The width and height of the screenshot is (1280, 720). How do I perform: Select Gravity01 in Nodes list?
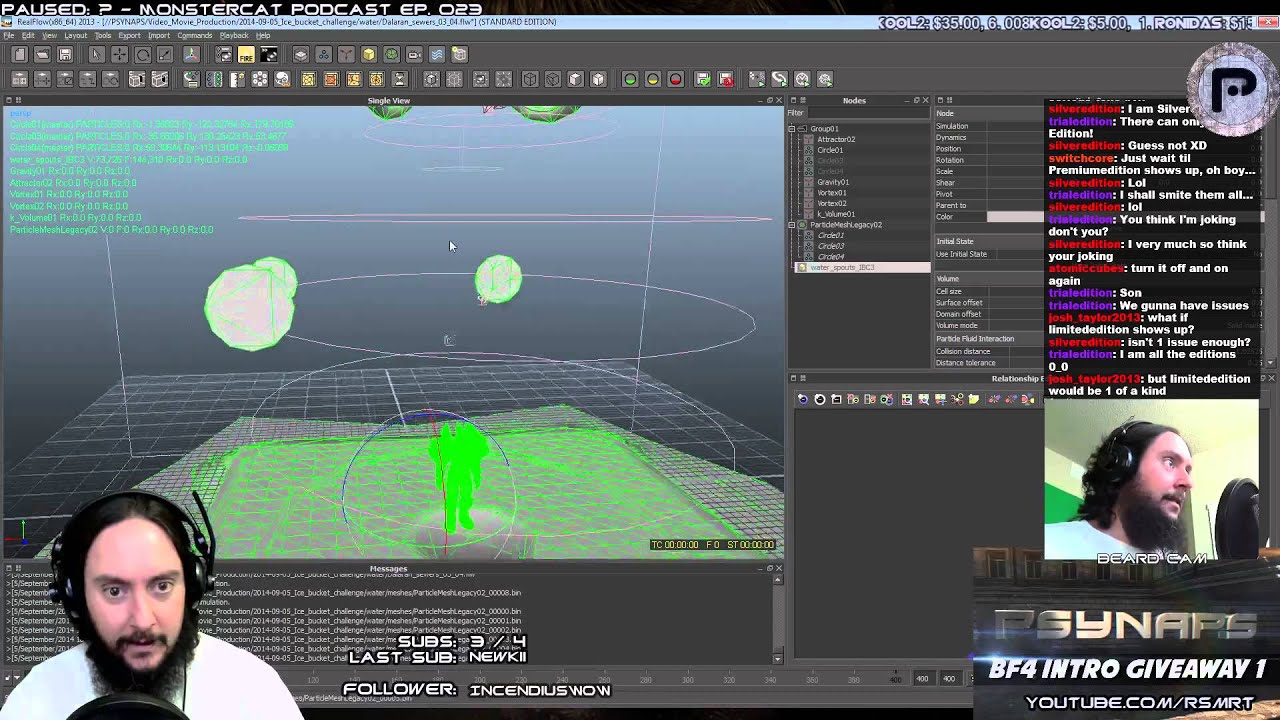(x=833, y=182)
